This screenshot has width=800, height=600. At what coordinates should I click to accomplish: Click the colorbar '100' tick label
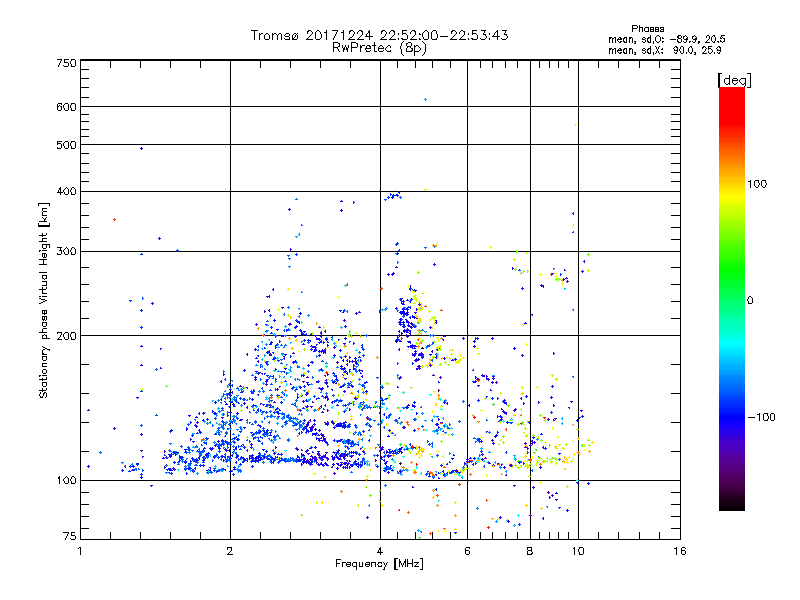tap(757, 184)
